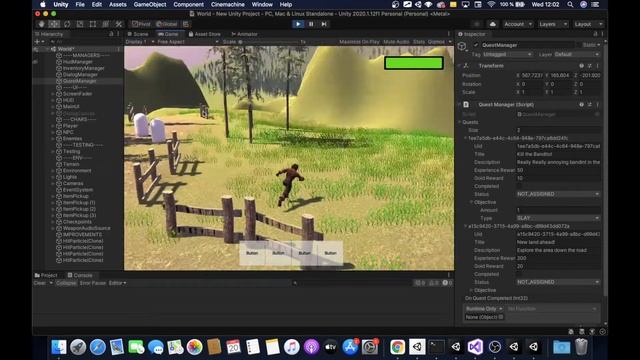
Task: Select InventoryManager in the Hierarchy
Action: pyautogui.click(x=83, y=68)
